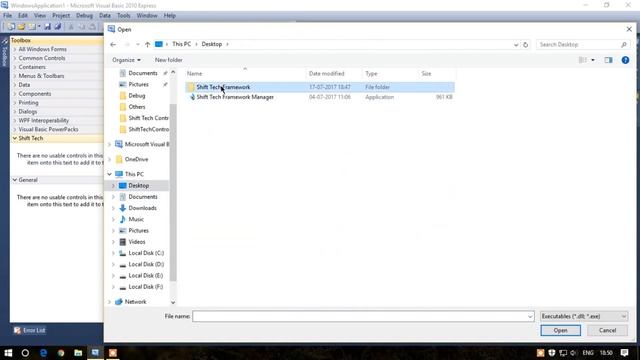Go back in Open dialog navigation
The height and width of the screenshot is (360, 640).
pyautogui.click(x=113, y=44)
